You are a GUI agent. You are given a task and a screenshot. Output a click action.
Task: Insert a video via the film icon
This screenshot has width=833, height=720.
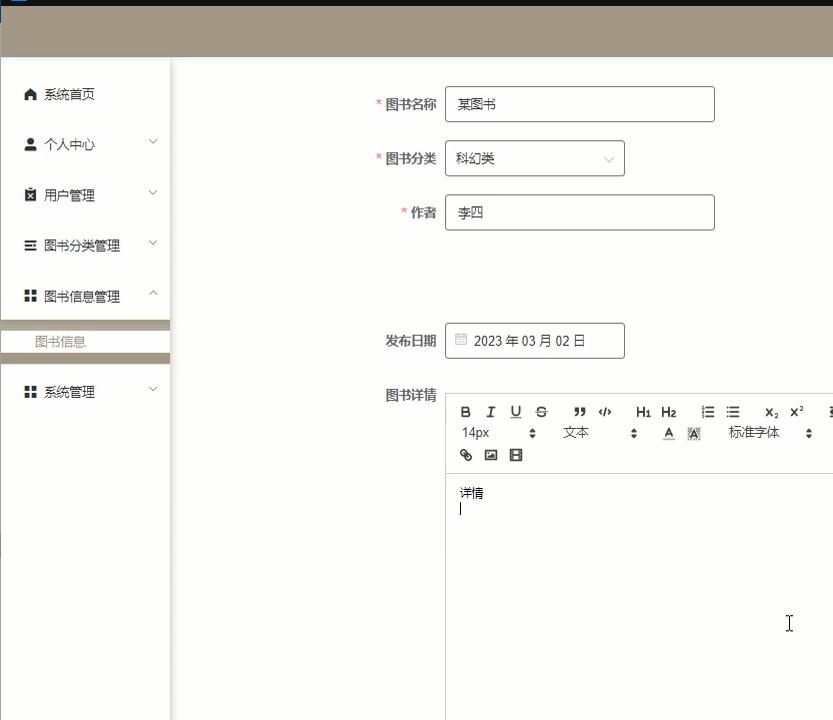(x=516, y=455)
